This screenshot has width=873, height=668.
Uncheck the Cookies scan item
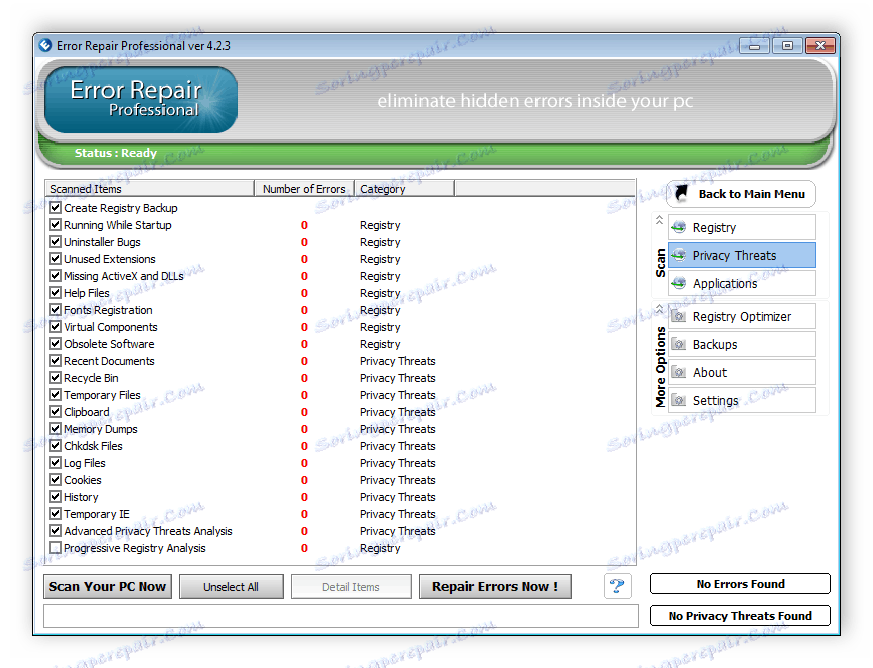click(55, 479)
